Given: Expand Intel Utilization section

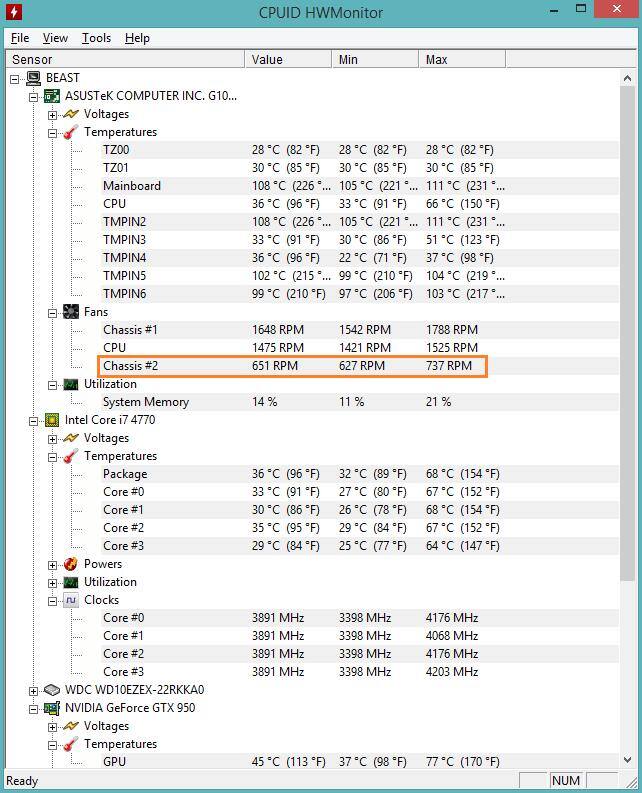Looking at the screenshot, I should [53, 584].
